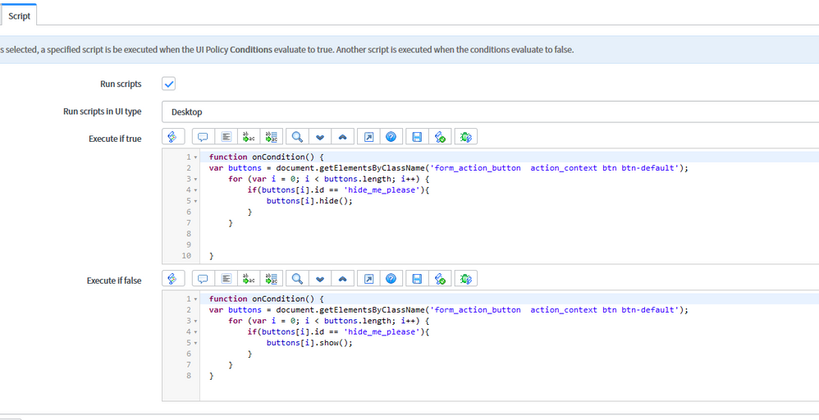The height and width of the screenshot is (420, 819).
Task: Click getElementsByClassName line in Execute if false
Action: coord(449,310)
